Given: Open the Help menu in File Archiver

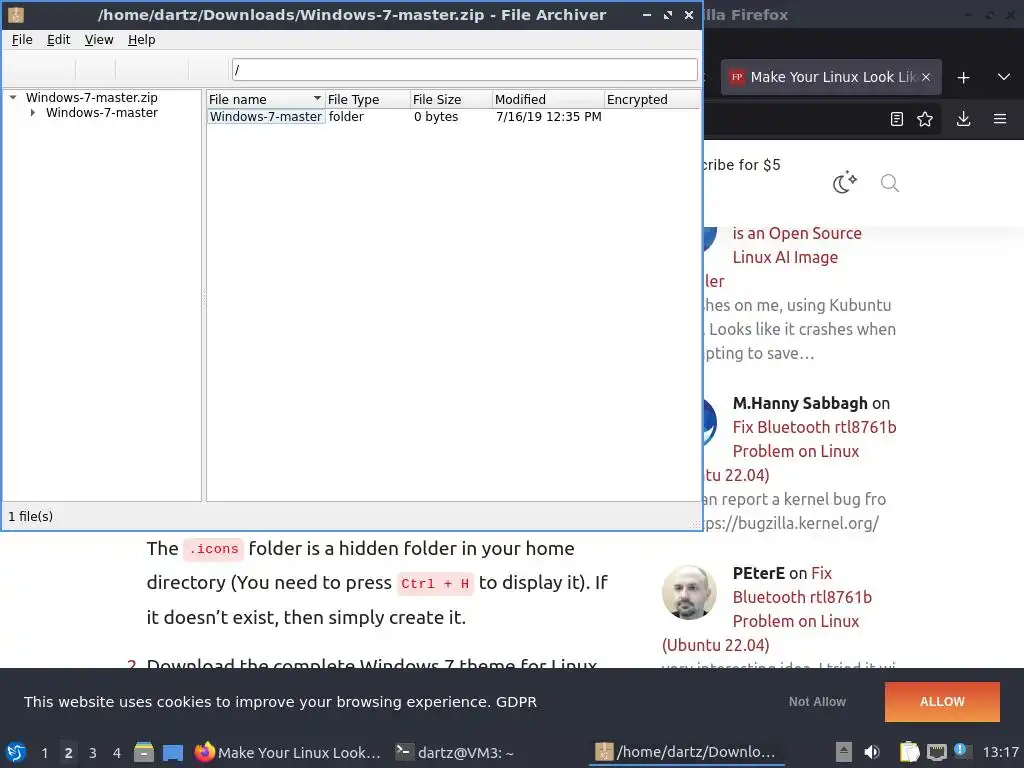Looking at the screenshot, I should (141, 40).
